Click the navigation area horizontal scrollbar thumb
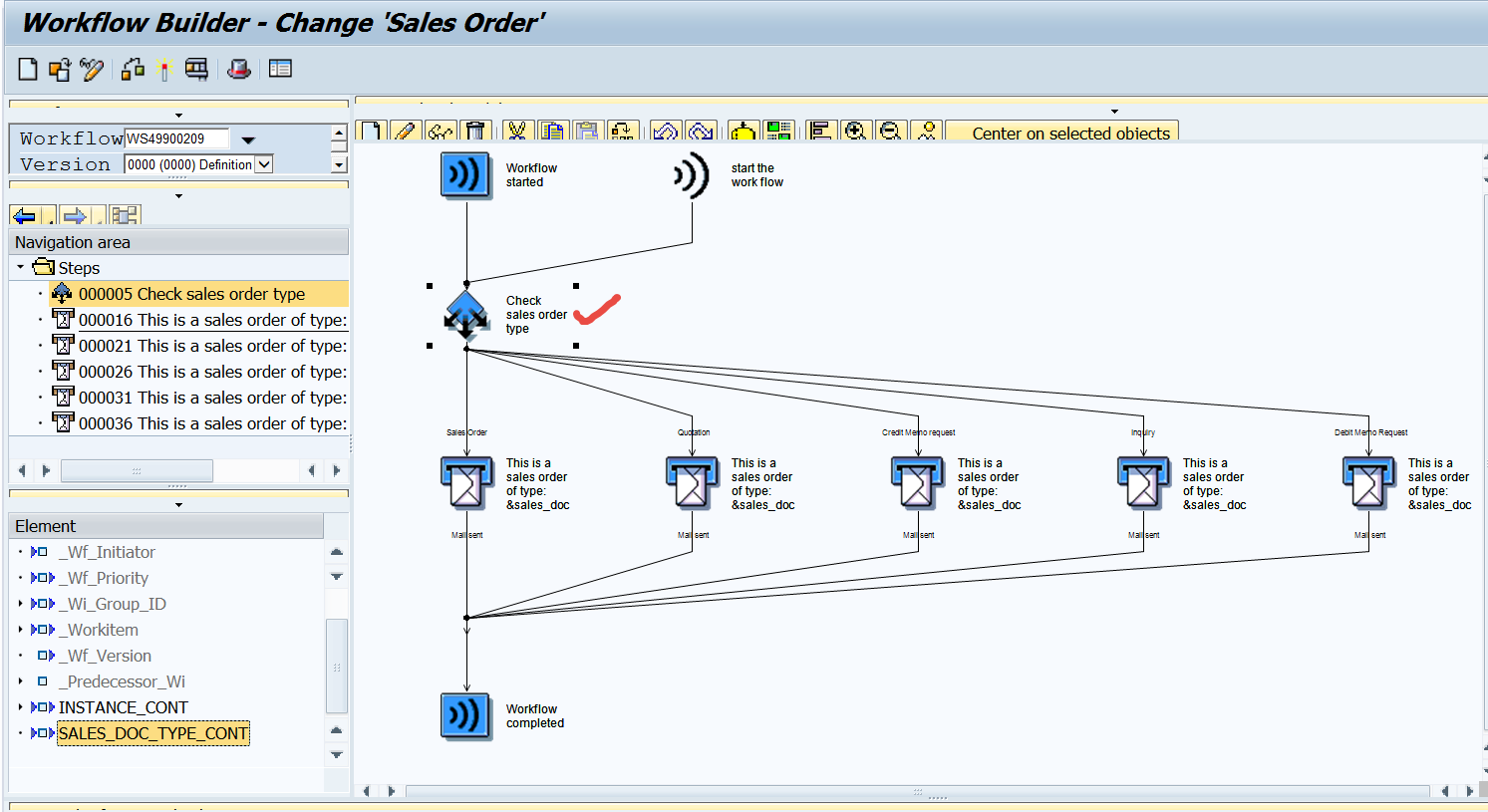The image size is (1488, 812). pyautogui.click(x=137, y=470)
